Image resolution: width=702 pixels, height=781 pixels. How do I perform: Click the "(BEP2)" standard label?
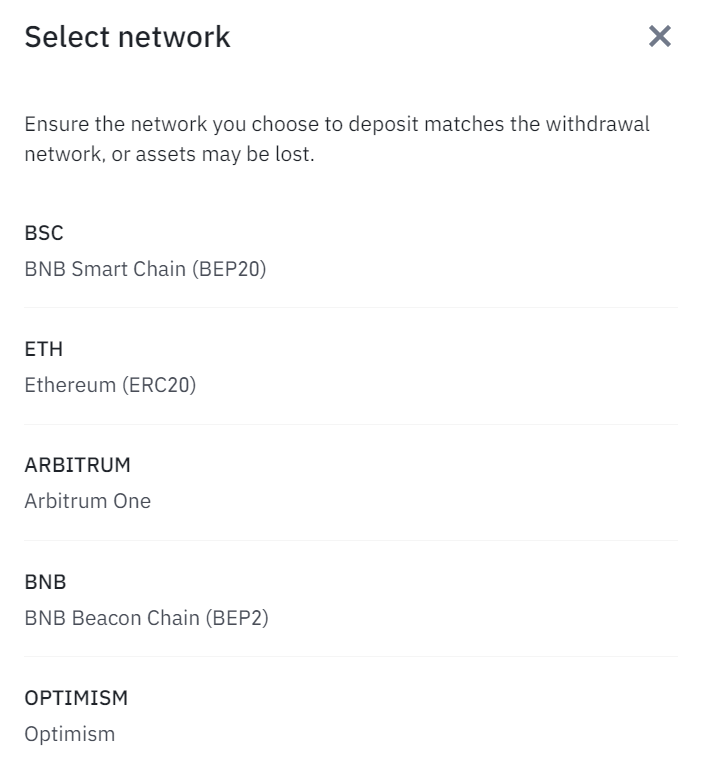pos(236,618)
